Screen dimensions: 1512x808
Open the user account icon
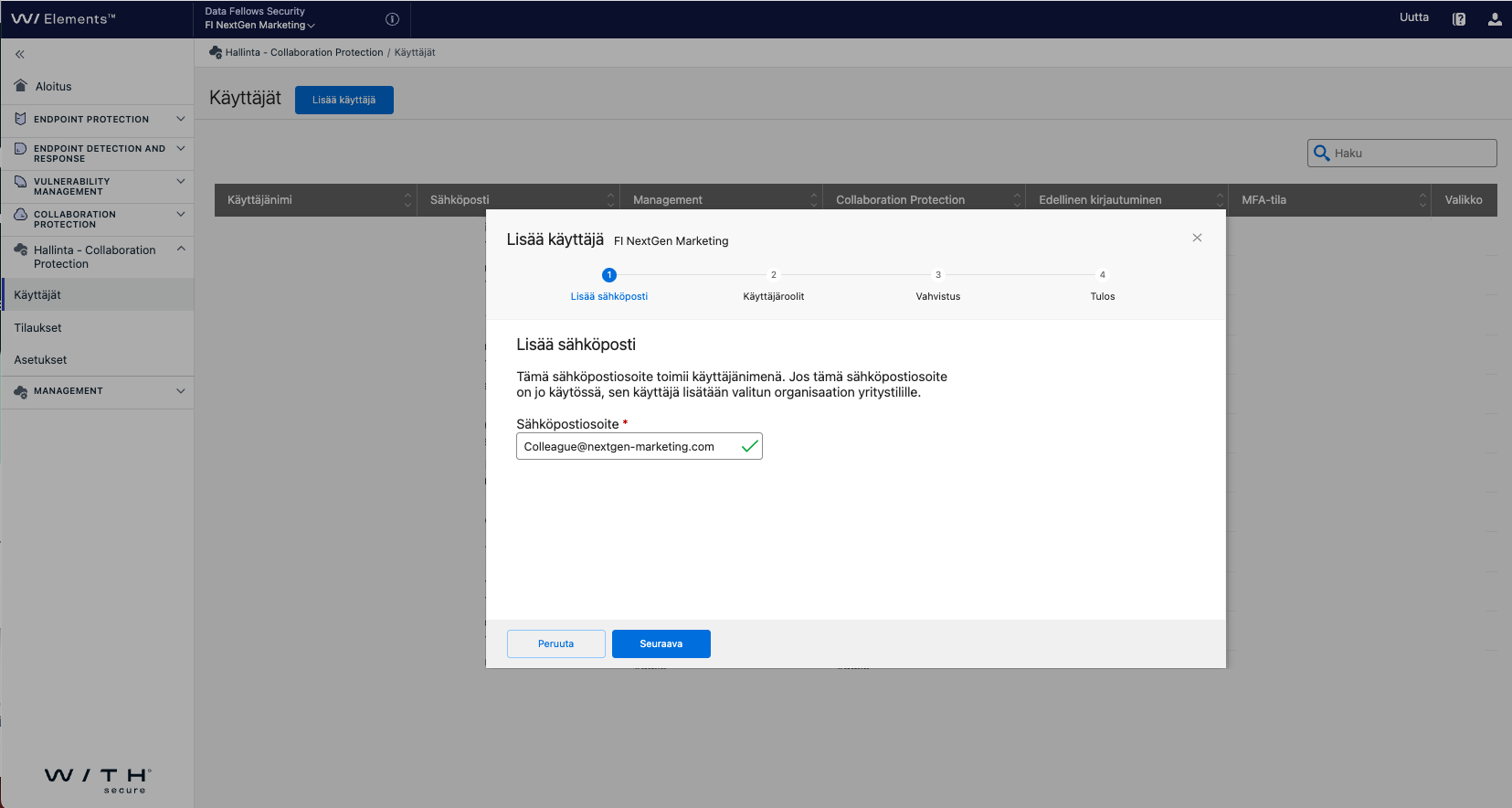coord(1495,19)
